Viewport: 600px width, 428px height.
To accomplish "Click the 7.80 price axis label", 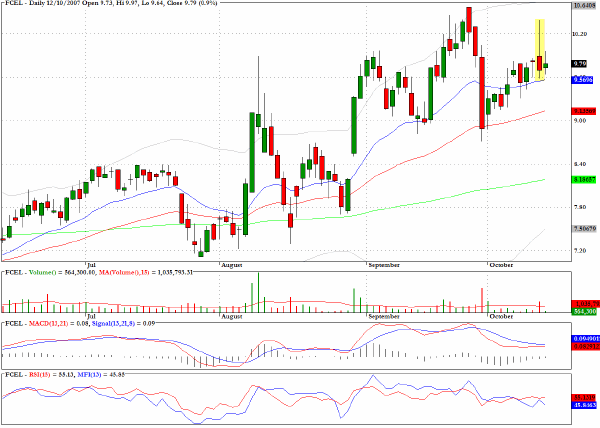I will pos(579,207).
